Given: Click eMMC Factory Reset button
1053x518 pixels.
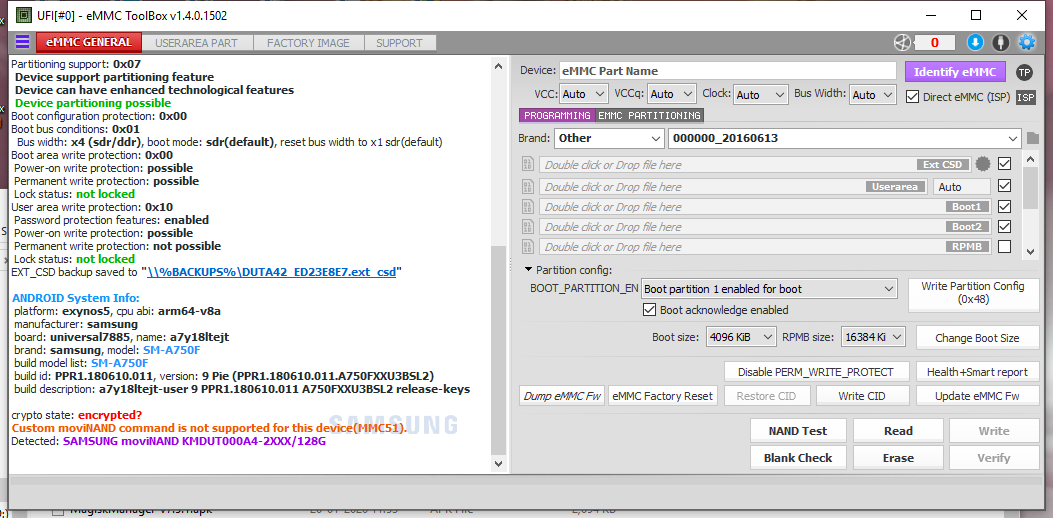Looking at the screenshot, I should pos(663,396).
